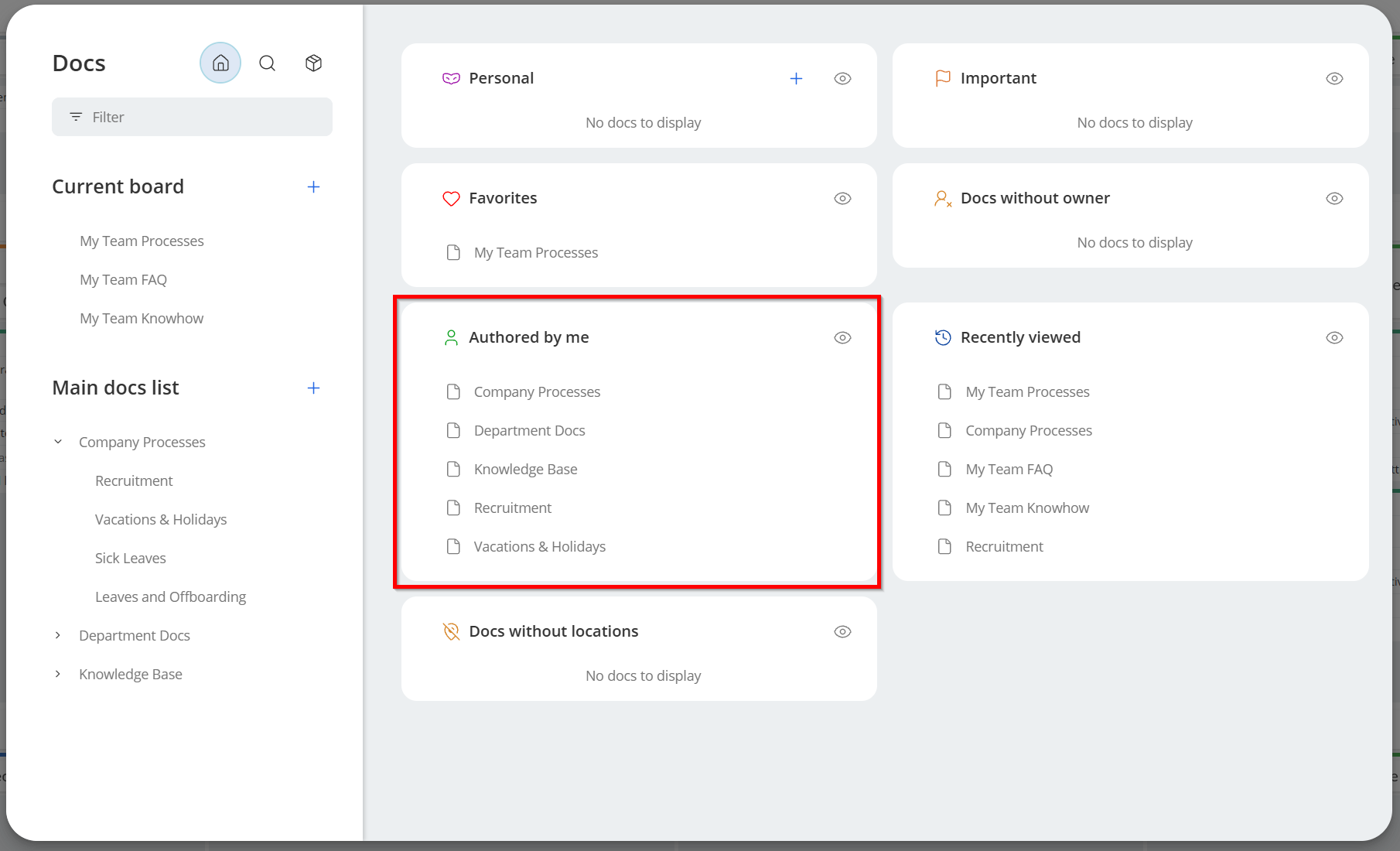Screen dimensions: 1400x851
Task: Add a doc to Main docs list
Action: point(313,388)
